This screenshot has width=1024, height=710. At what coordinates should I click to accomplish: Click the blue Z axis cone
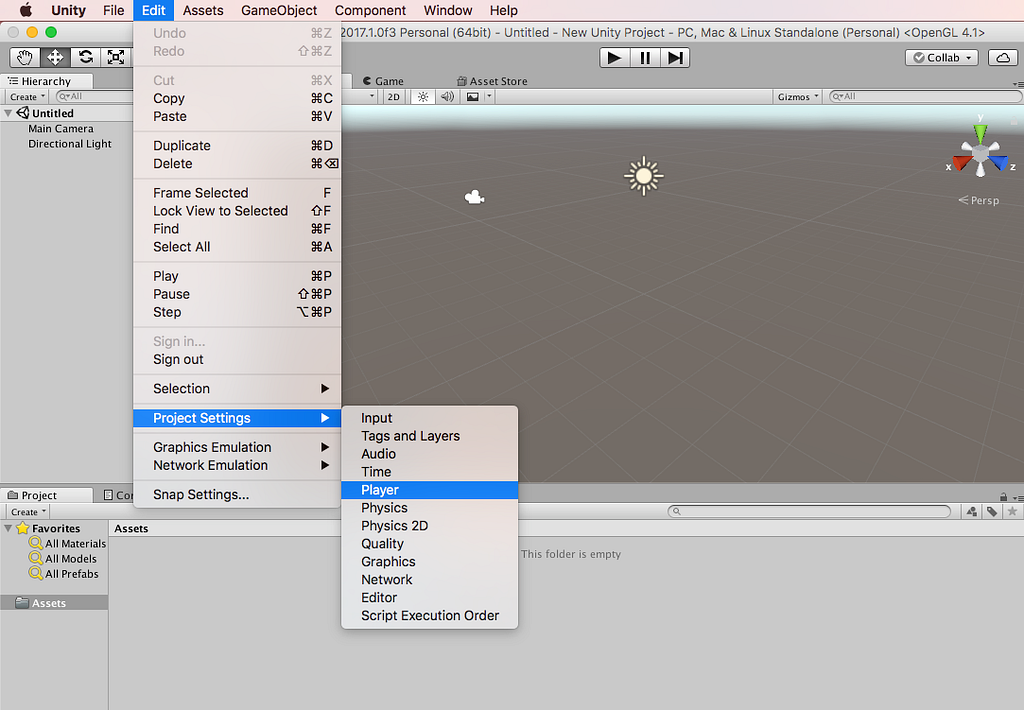[999, 163]
